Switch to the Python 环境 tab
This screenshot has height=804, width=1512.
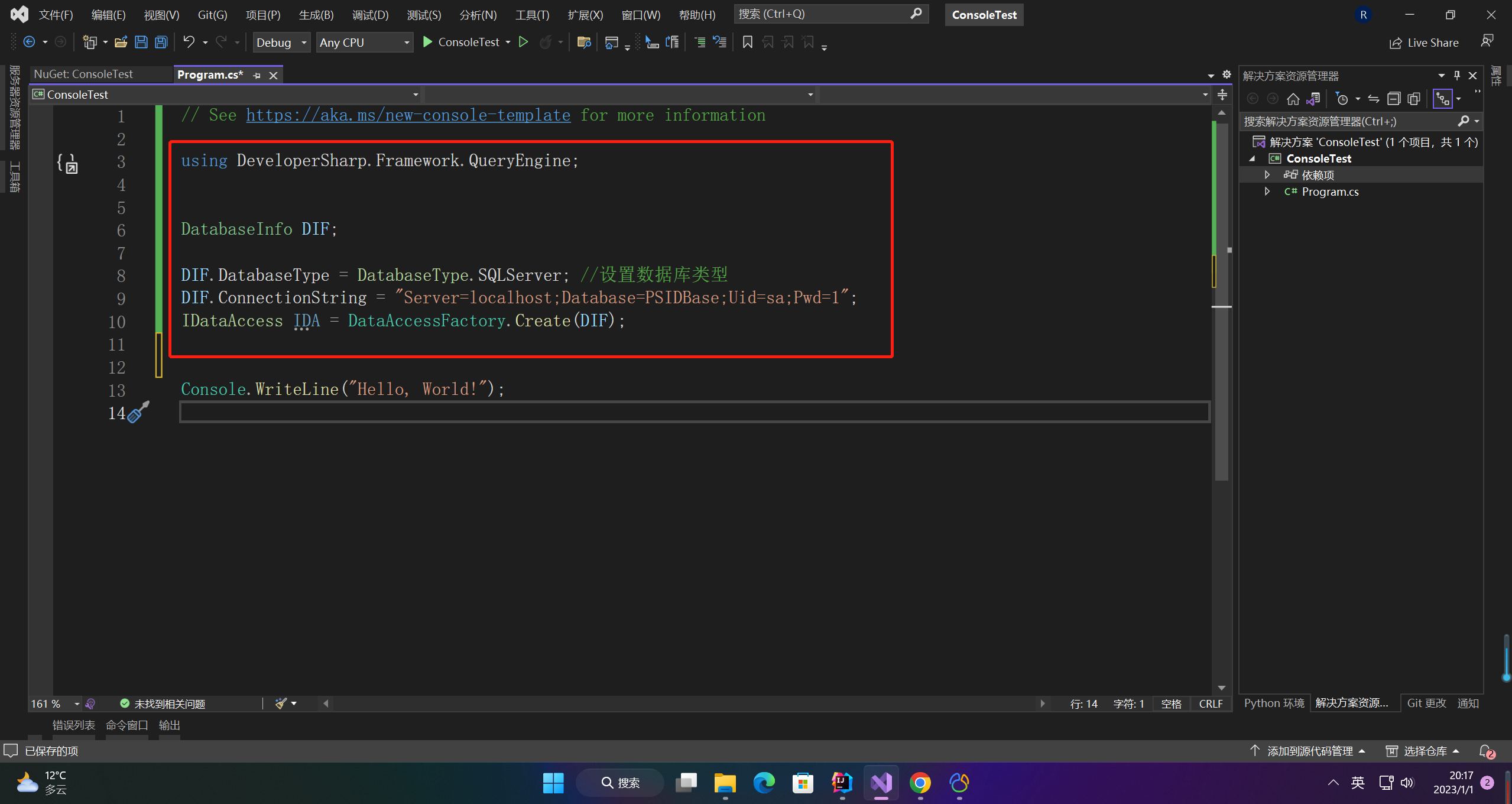[x=1274, y=703]
